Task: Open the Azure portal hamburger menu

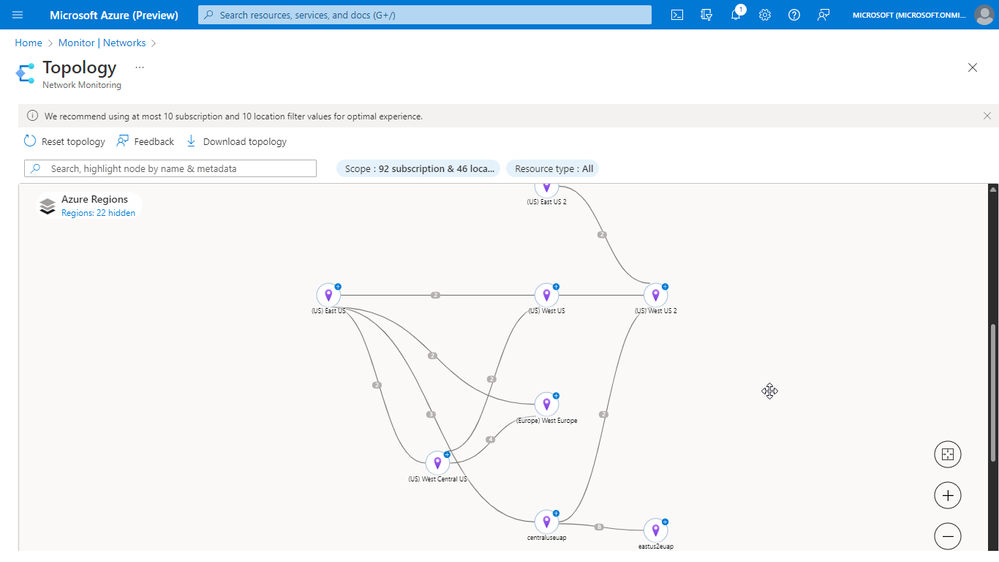Action: (17, 15)
